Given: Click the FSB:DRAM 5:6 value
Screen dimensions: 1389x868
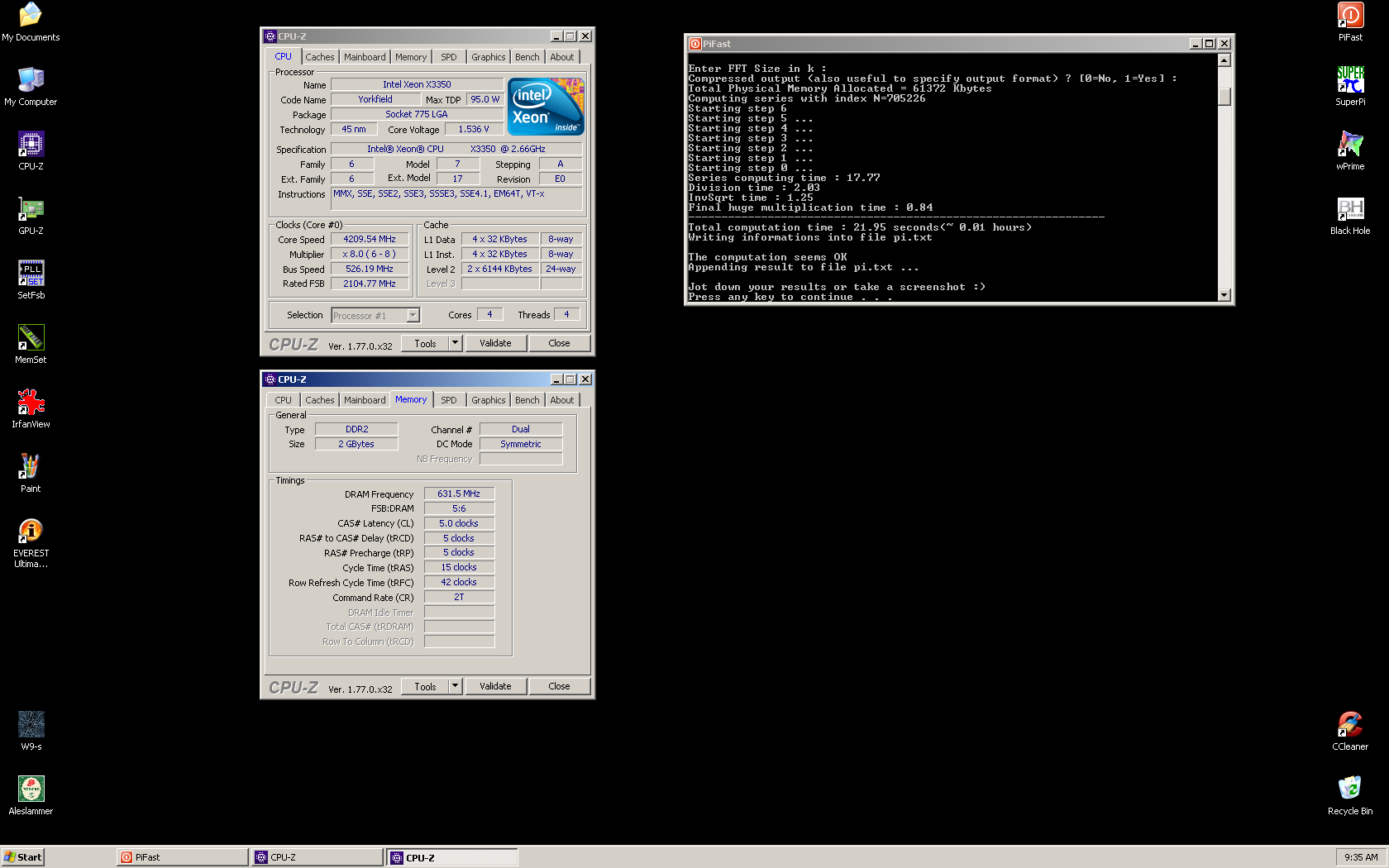Looking at the screenshot, I should click(x=459, y=508).
